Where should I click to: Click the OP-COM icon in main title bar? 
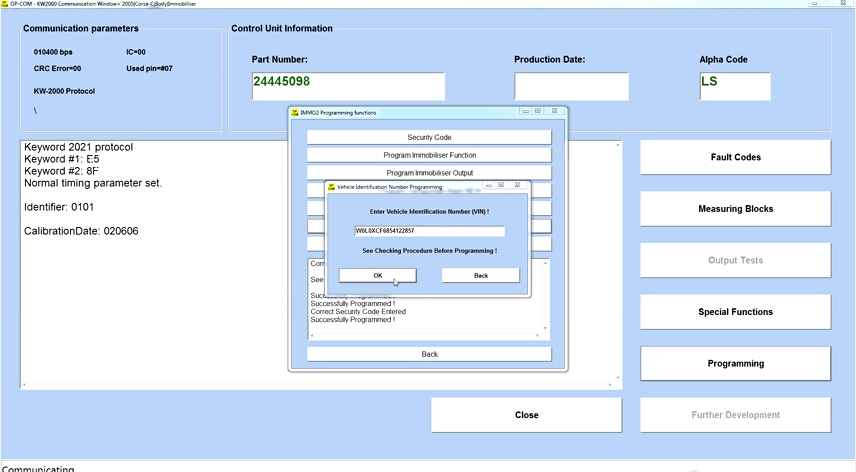5,3
